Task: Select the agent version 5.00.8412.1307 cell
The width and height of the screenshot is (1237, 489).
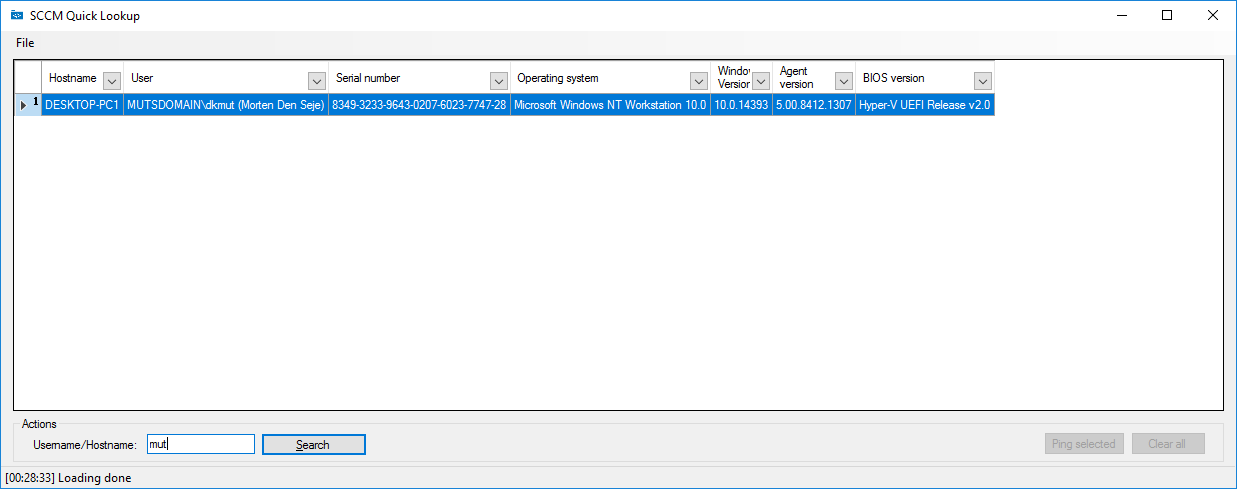Action: pyautogui.click(x=814, y=105)
